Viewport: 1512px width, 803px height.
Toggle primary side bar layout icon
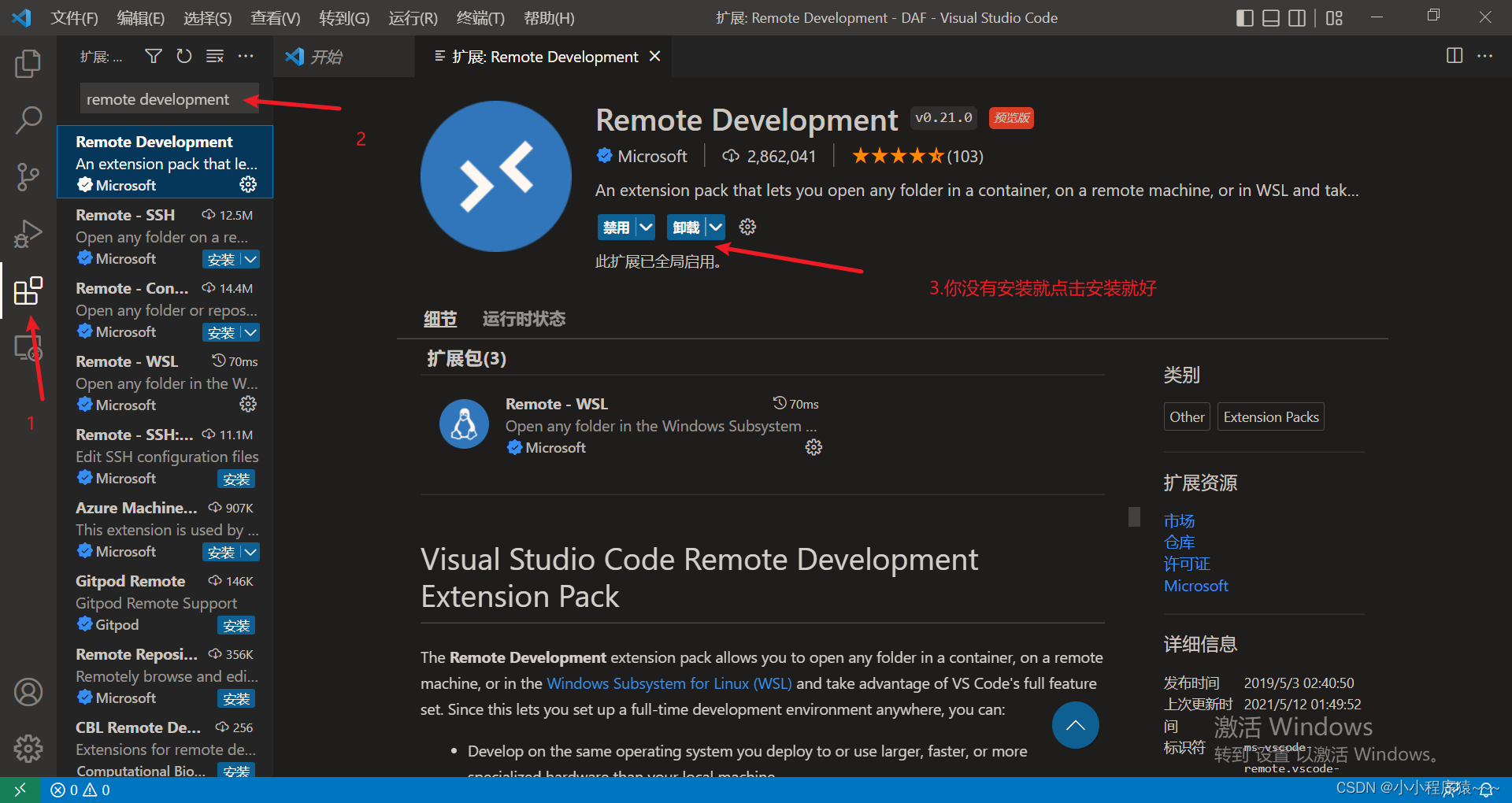(1245, 18)
